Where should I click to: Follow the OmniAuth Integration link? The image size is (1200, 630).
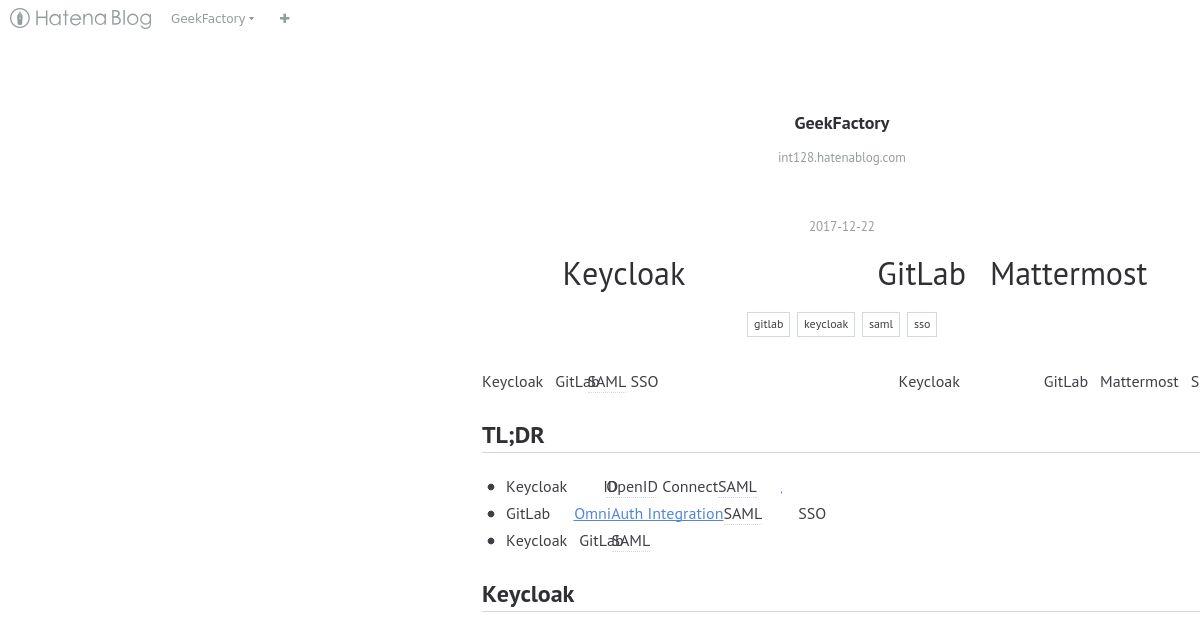click(648, 513)
